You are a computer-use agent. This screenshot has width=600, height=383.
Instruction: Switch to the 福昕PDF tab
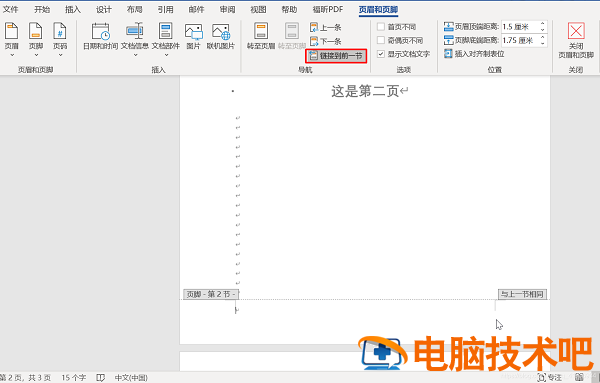328,10
